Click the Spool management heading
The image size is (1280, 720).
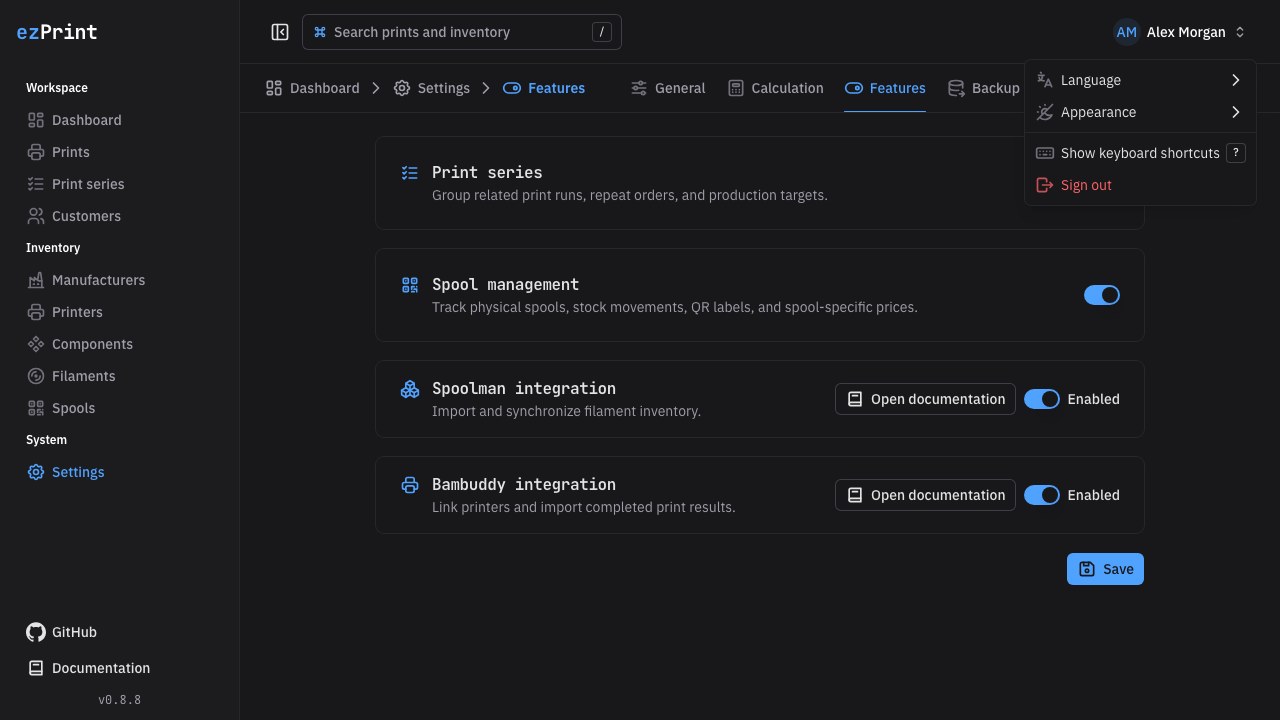click(x=506, y=284)
